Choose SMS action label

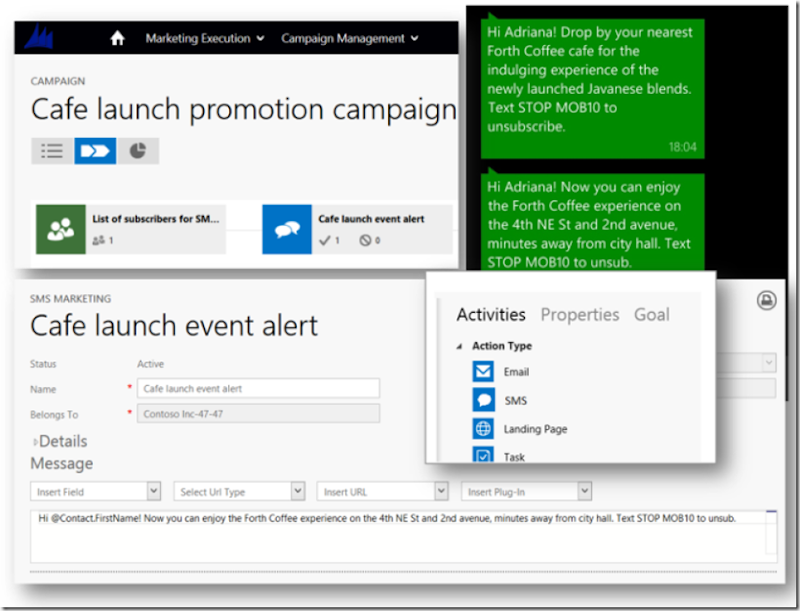coord(515,400)
